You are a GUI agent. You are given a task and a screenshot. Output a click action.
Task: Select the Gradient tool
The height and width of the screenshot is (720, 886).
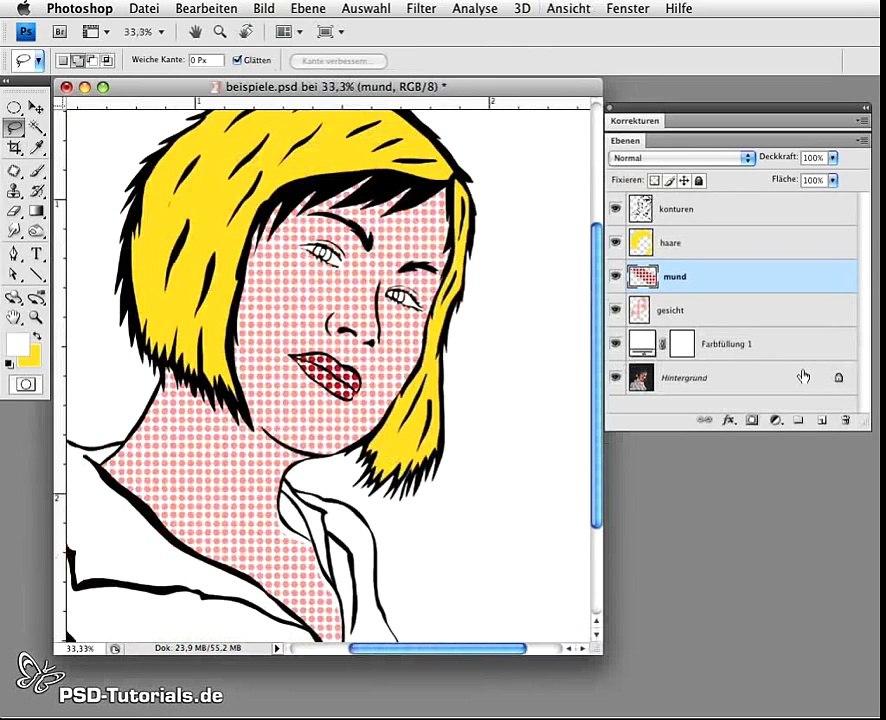[x=36, y=211]
